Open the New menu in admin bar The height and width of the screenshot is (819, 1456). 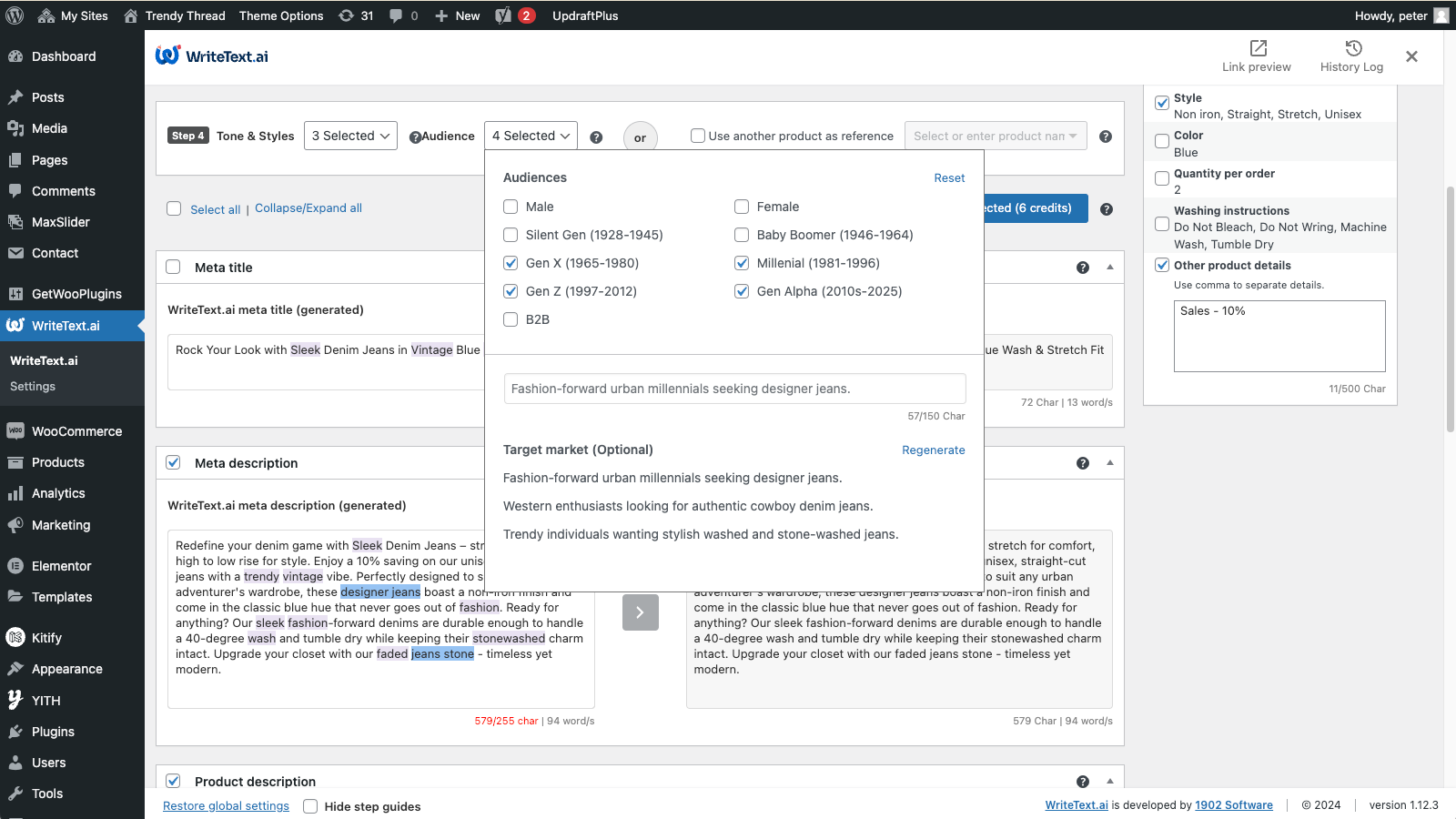click(x=457, y=15)
